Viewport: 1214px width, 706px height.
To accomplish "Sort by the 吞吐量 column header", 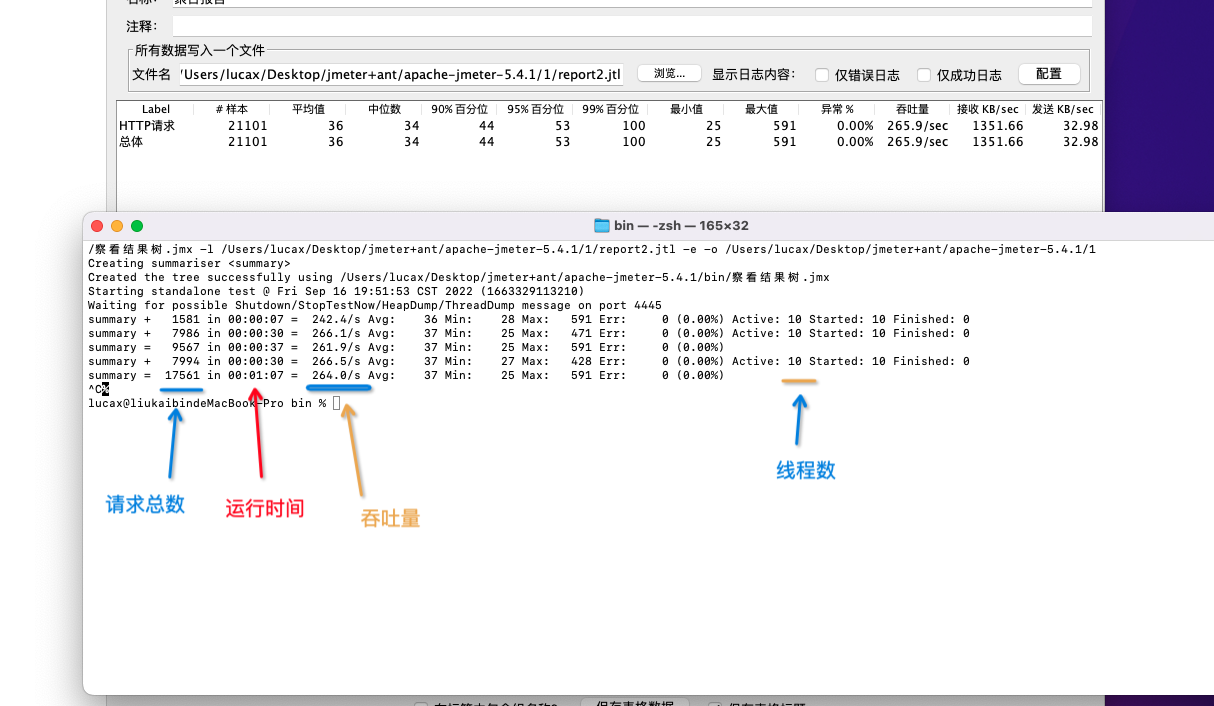I will [913, 109].
